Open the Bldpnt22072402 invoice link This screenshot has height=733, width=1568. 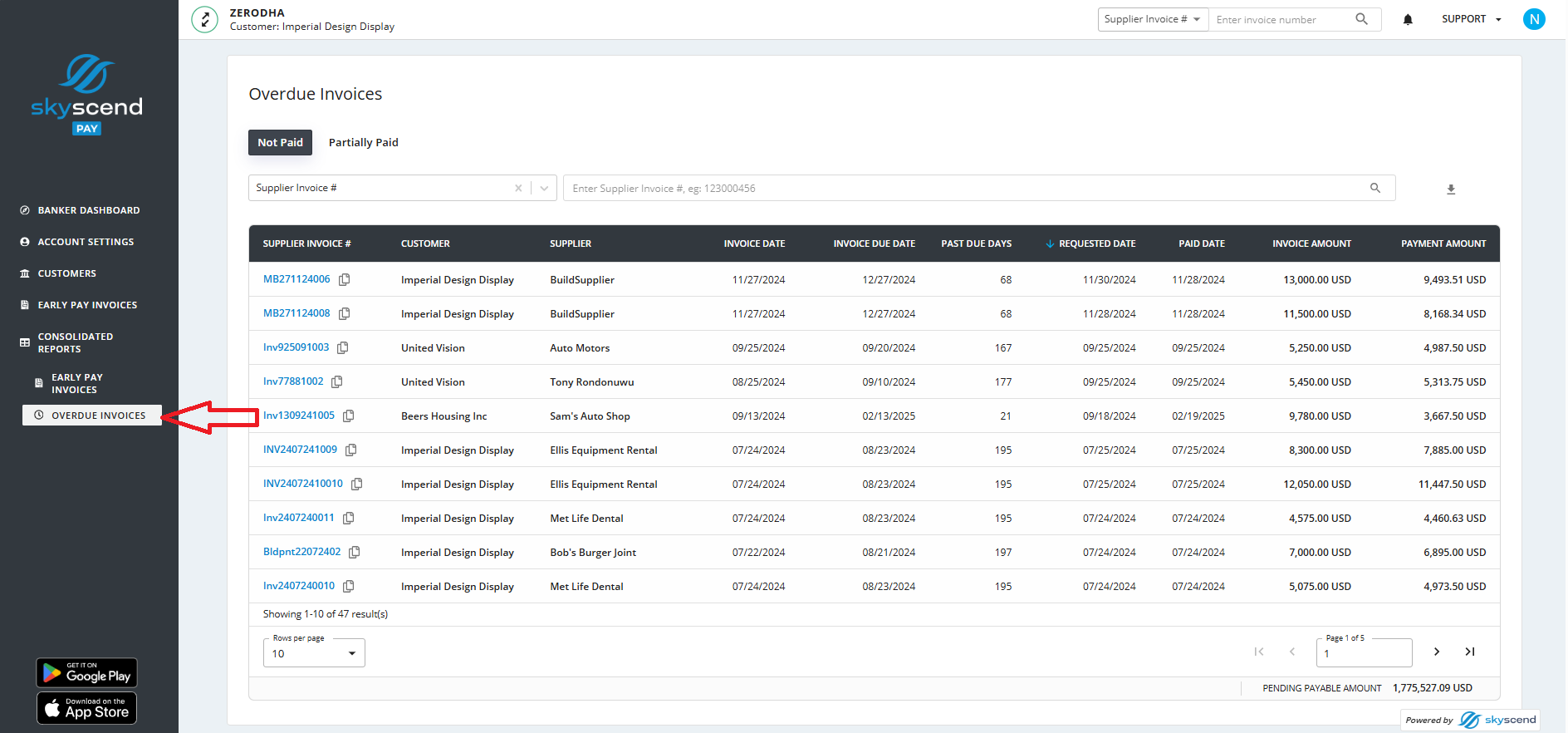(x=301, y=552)
